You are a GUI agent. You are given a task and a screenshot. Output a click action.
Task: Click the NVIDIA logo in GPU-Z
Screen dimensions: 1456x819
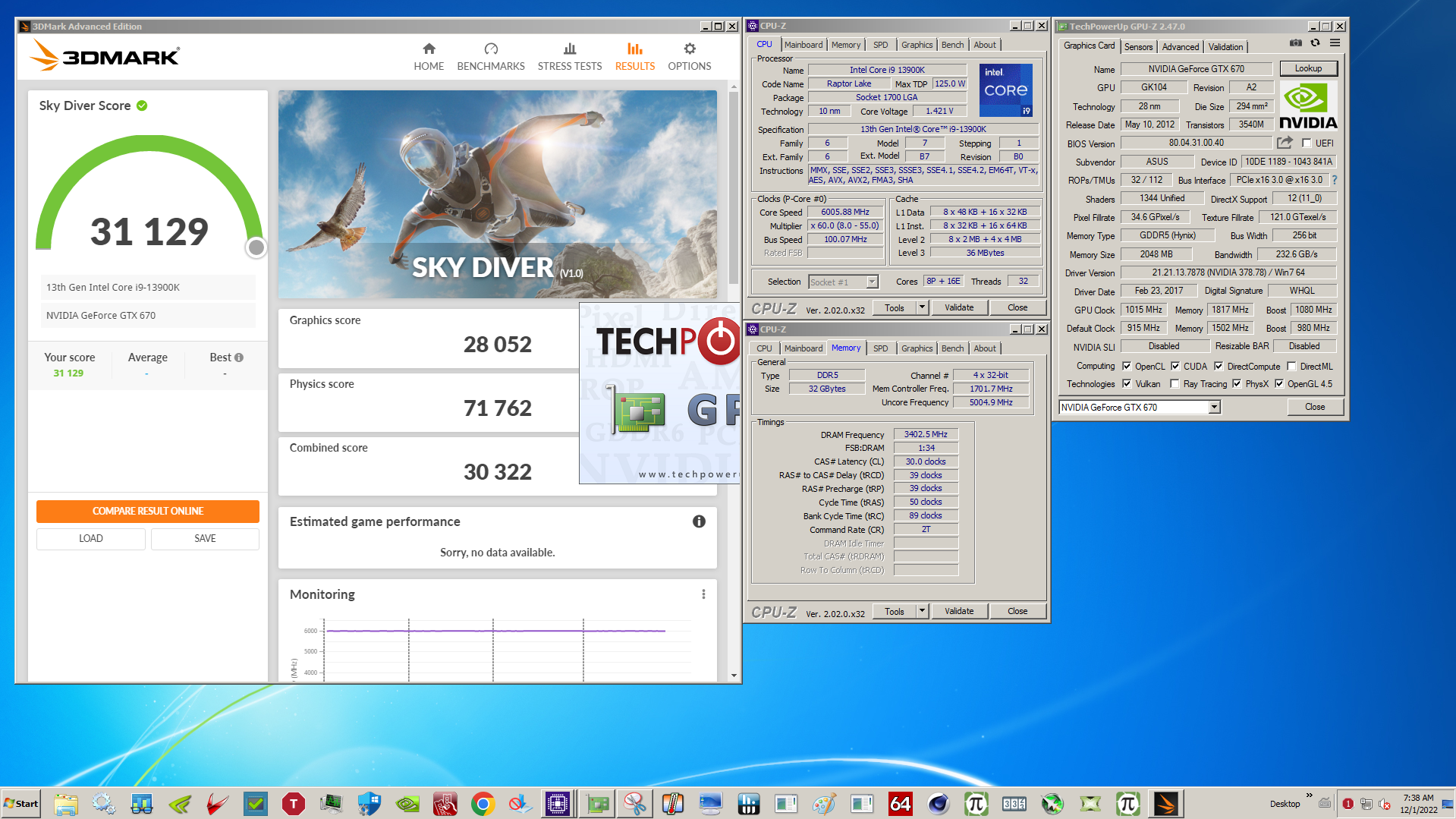pos(1308,106)
